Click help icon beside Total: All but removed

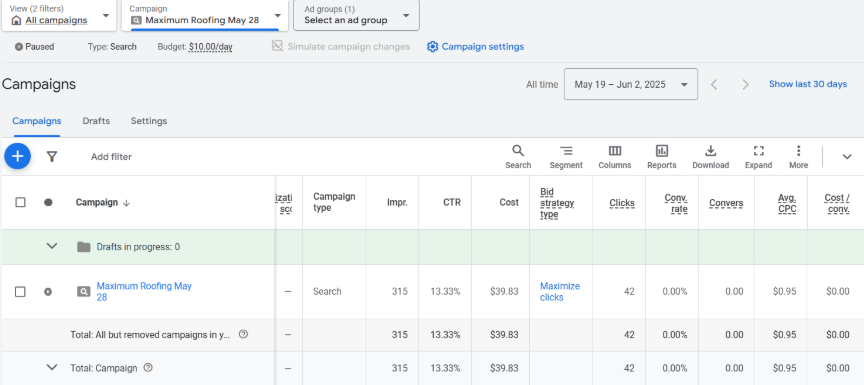point(243,334)
